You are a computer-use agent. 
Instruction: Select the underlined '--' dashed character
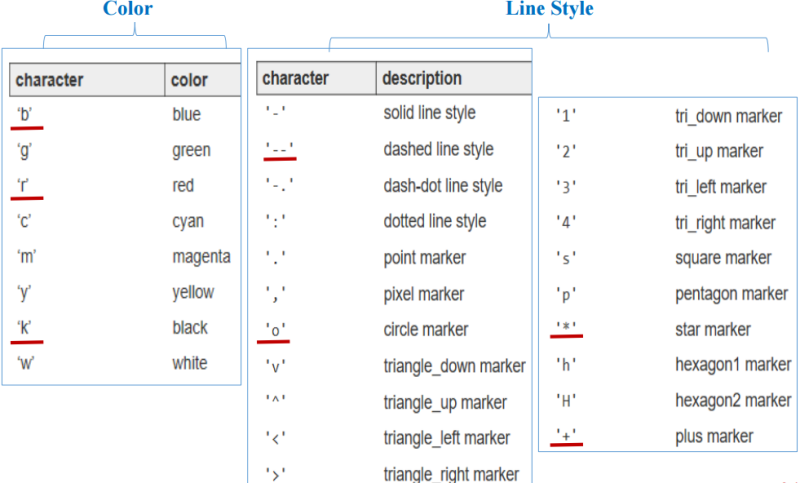pos(279,150)
